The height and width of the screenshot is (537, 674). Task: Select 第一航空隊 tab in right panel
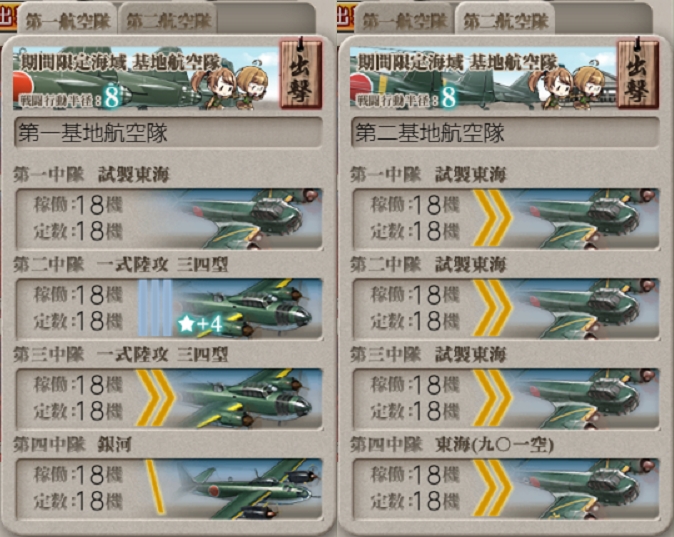click(x=404, y=20)
